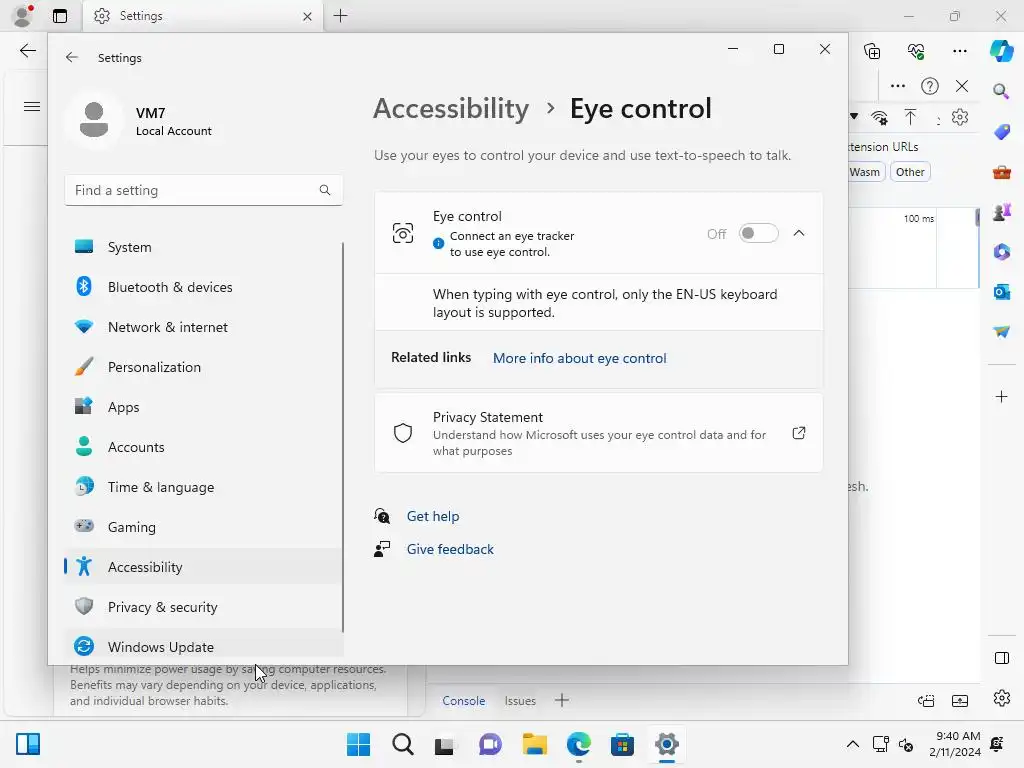This screenshot has height=768, width=1024.
Task: Select Bluetooth & devices in sidebar
Action: (x=170, y=287)
